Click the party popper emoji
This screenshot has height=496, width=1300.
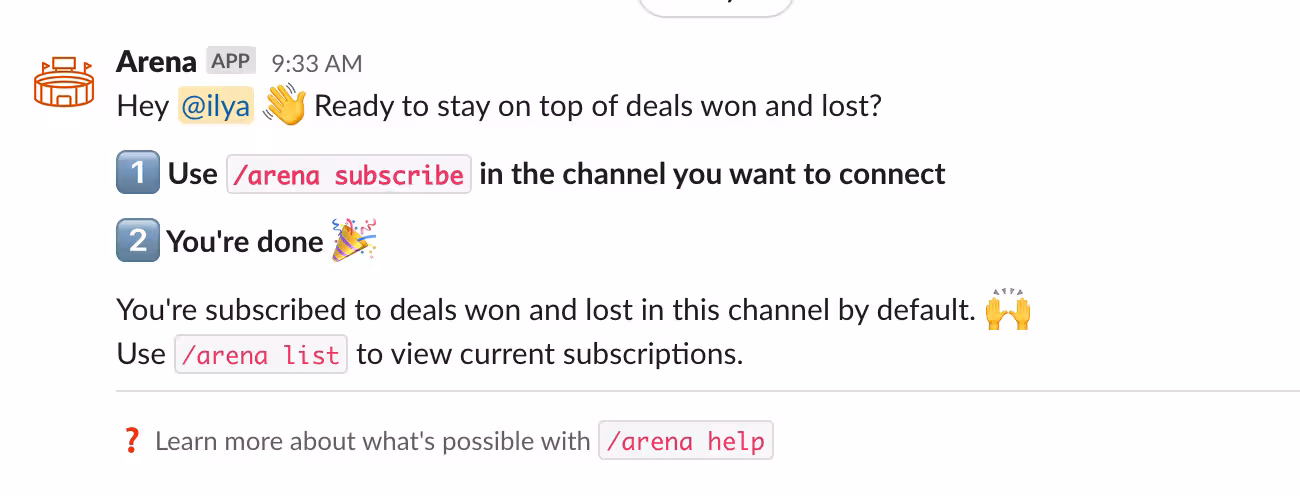click(x=353, y=241)
